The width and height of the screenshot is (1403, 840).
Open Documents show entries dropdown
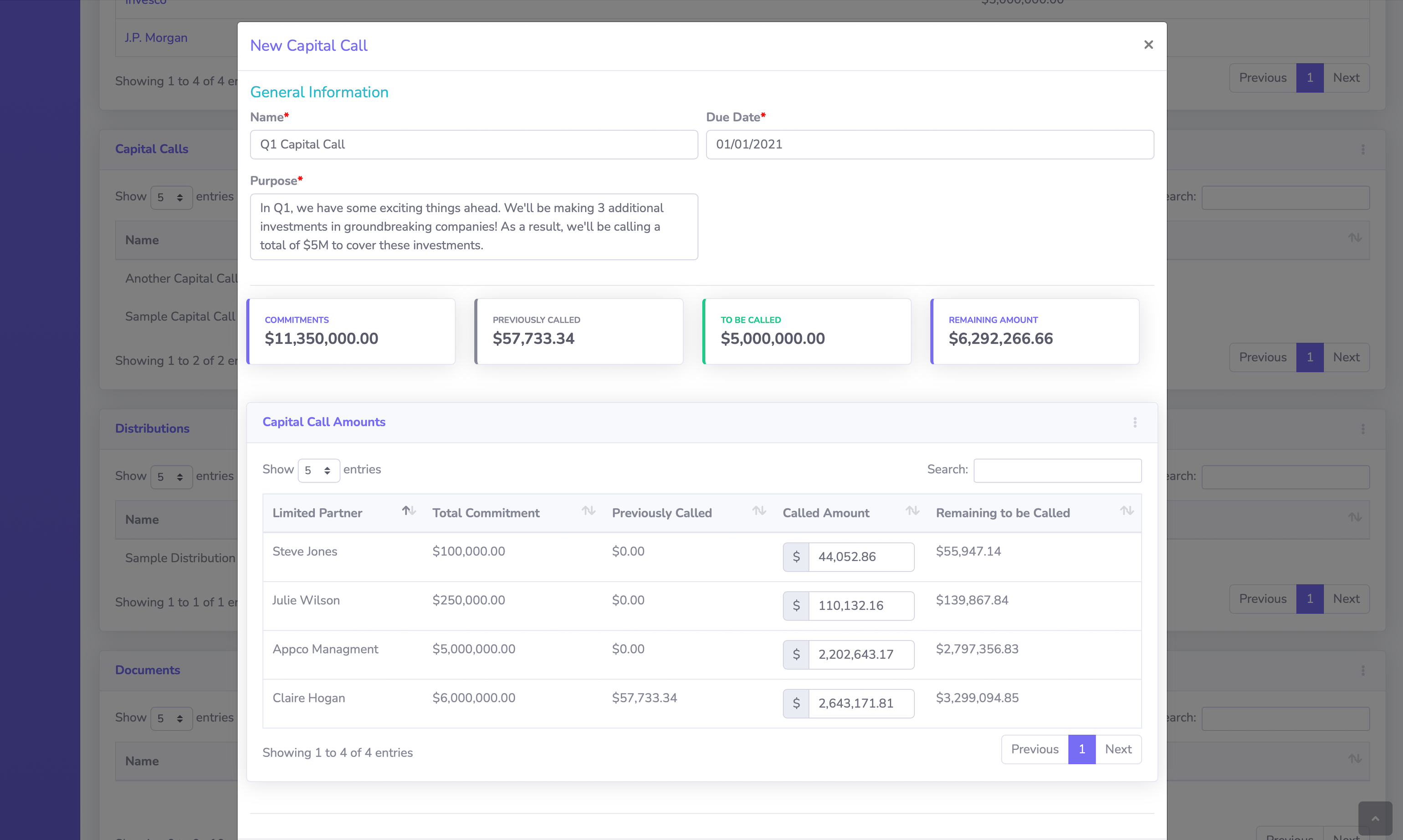click(171, 718)
